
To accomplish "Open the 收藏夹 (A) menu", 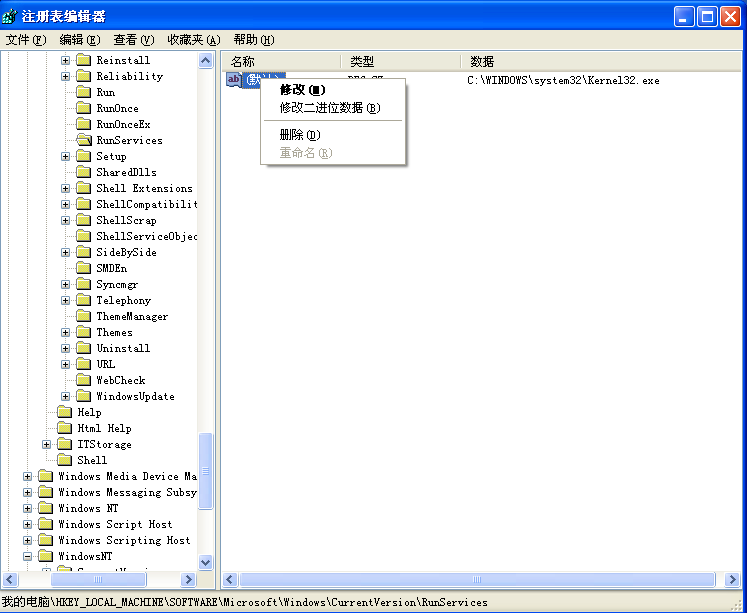I will point(194,40).
